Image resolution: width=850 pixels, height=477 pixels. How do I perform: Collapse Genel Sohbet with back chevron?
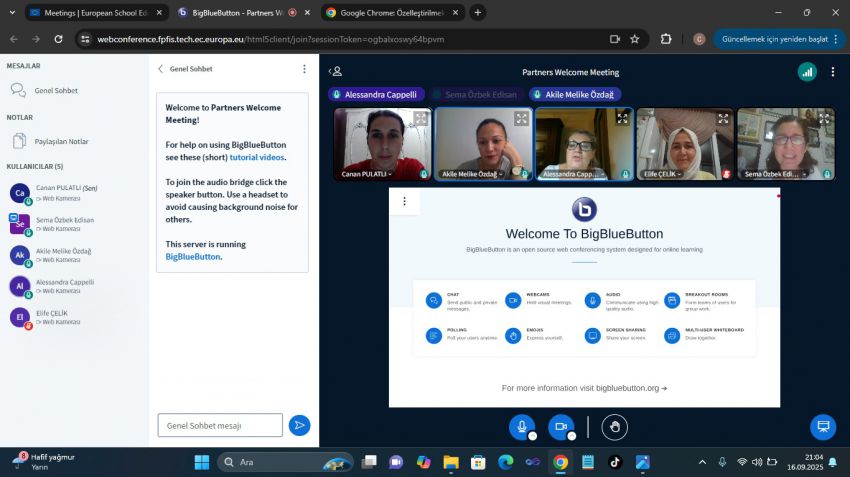click(161, 69)
